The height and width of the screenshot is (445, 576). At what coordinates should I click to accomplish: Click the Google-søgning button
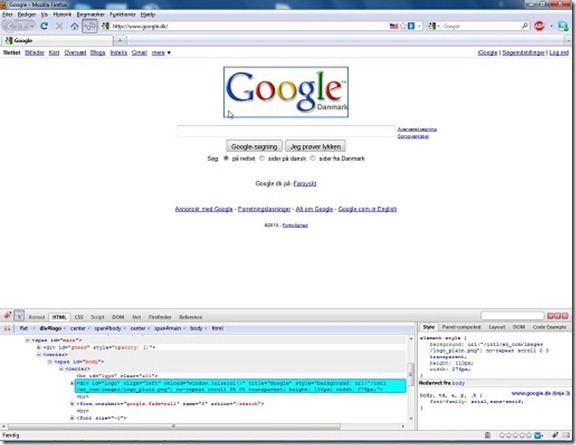point(254,146)
